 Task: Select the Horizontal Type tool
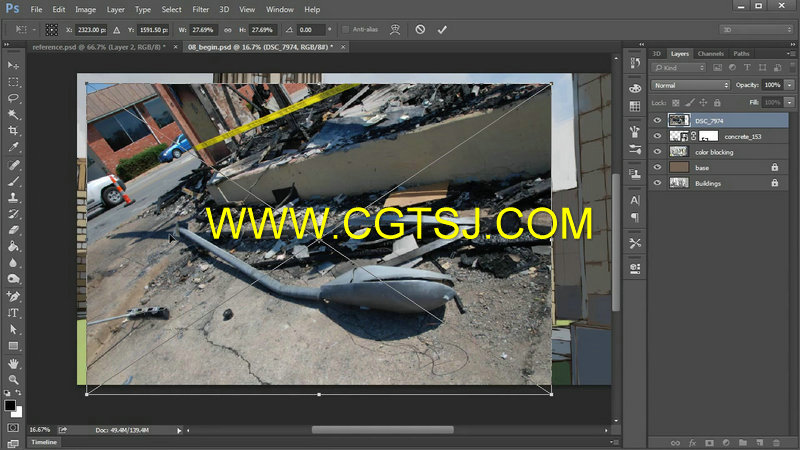(x=13, y=313)
